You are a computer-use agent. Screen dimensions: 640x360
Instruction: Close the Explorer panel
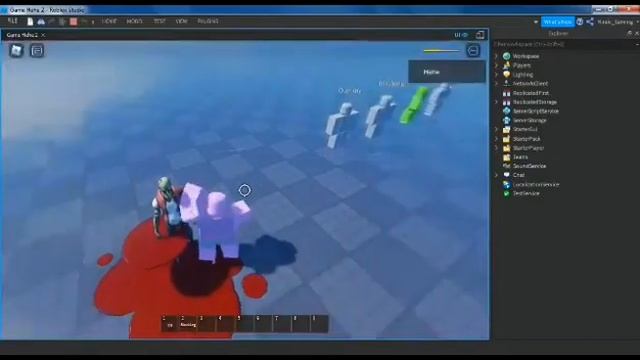(636, 33)
